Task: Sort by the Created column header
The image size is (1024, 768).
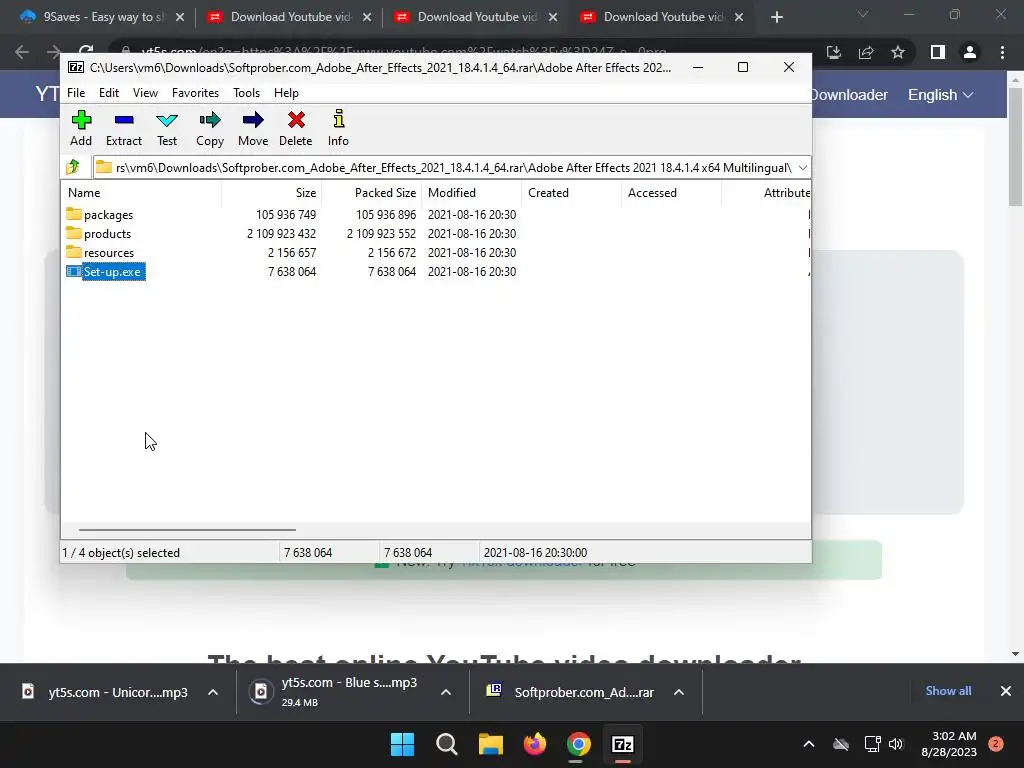Action: click(571, 193)
